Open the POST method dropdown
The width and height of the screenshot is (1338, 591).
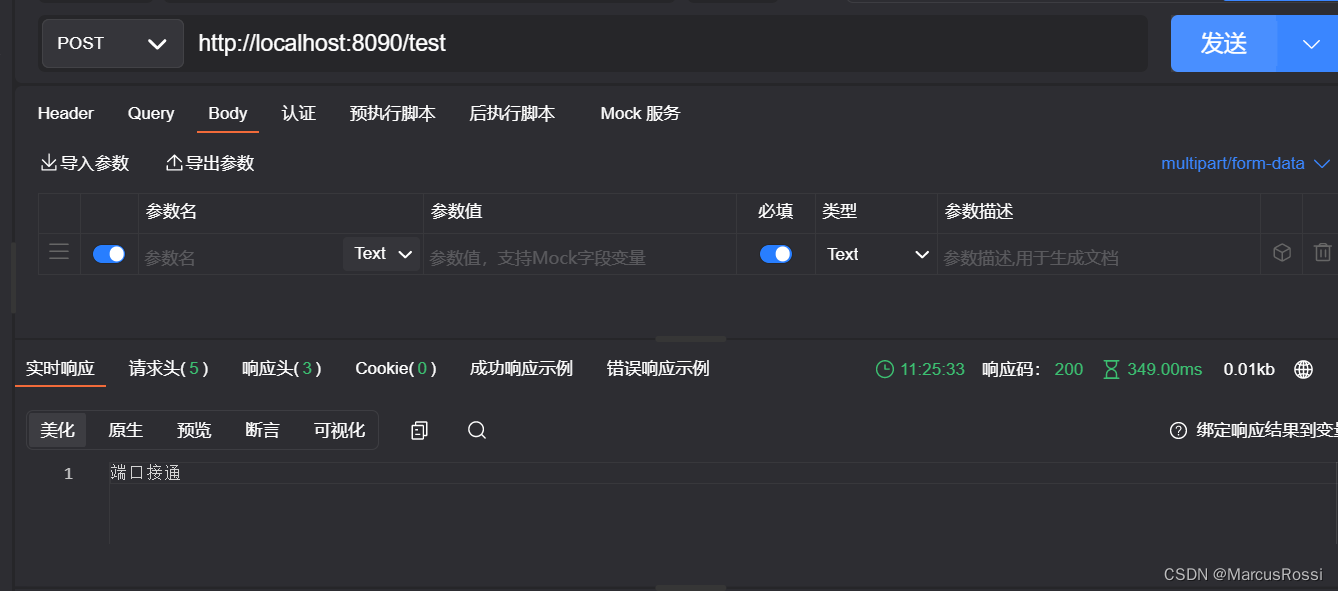111,43
